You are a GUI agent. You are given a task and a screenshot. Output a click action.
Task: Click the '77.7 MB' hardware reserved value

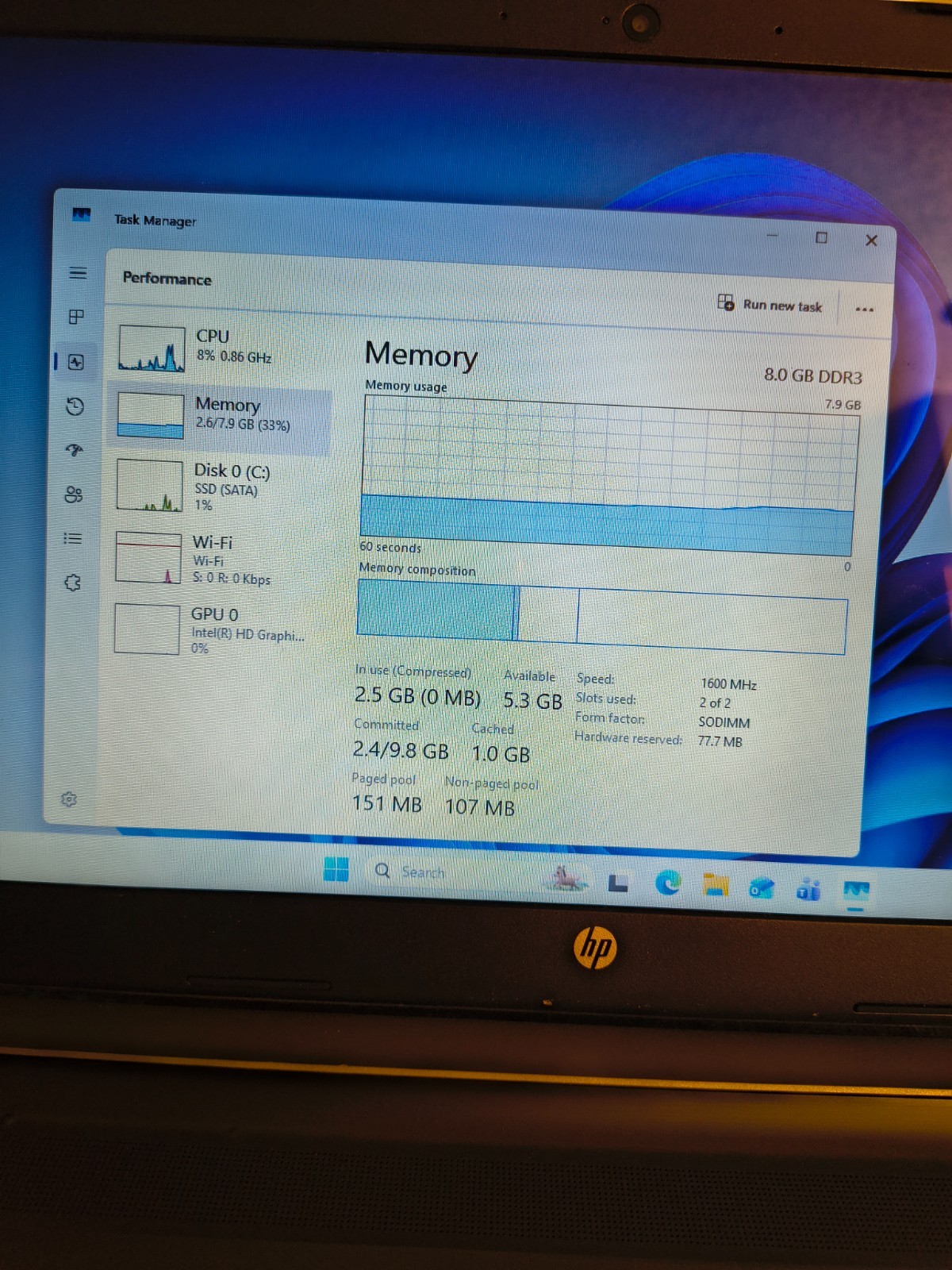click(x=720, y=741)
